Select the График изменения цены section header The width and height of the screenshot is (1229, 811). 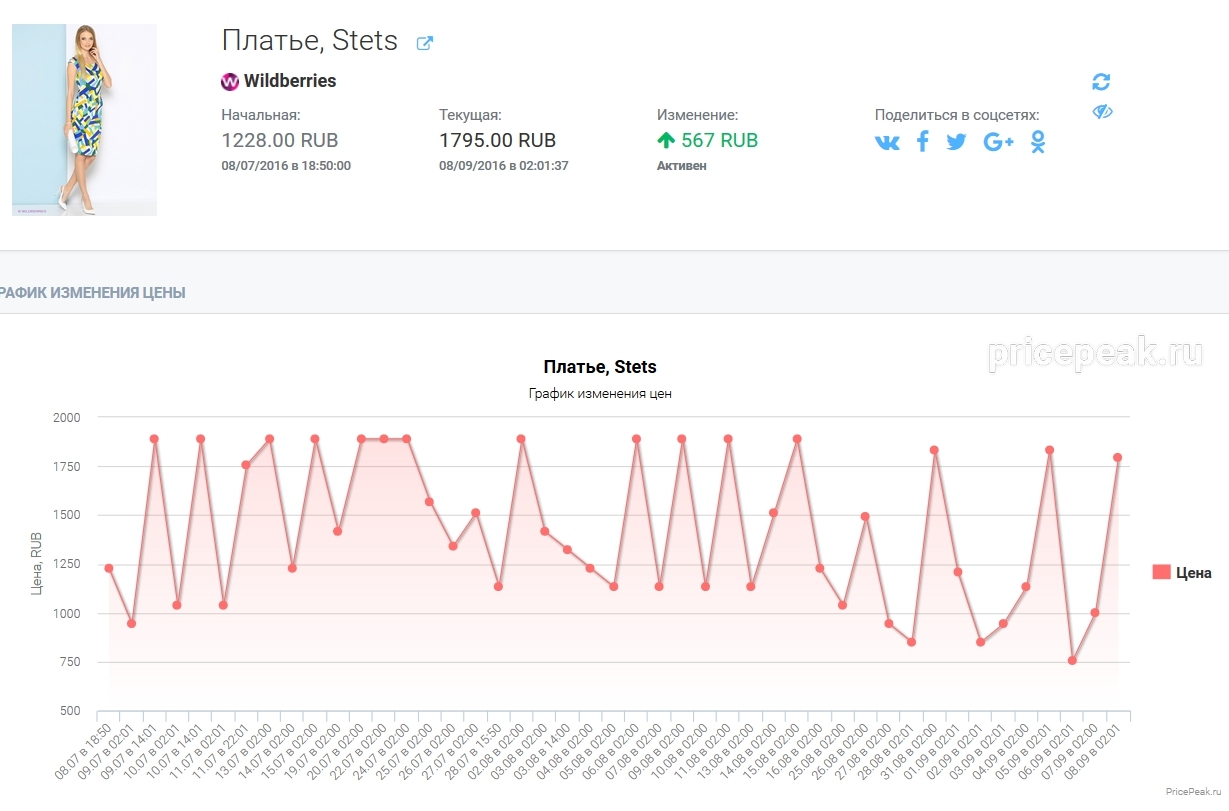92,293
